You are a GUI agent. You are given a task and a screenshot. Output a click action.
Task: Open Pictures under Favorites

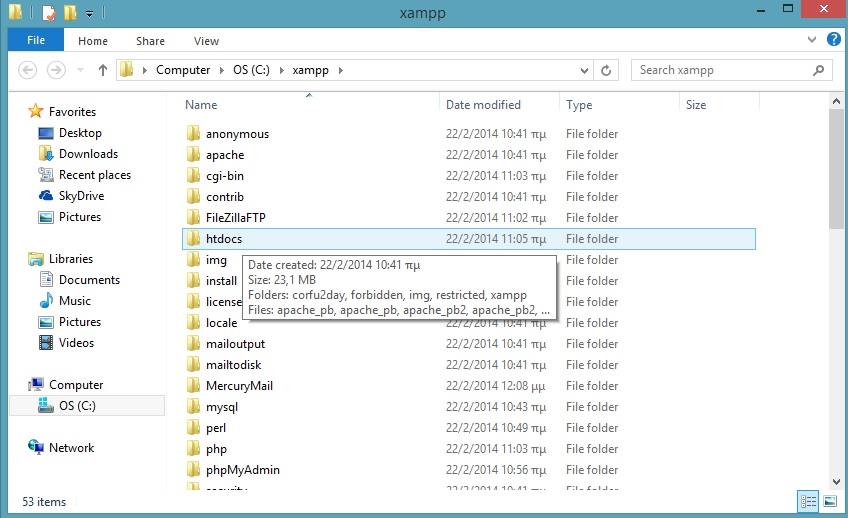click(x=80, y=217)
